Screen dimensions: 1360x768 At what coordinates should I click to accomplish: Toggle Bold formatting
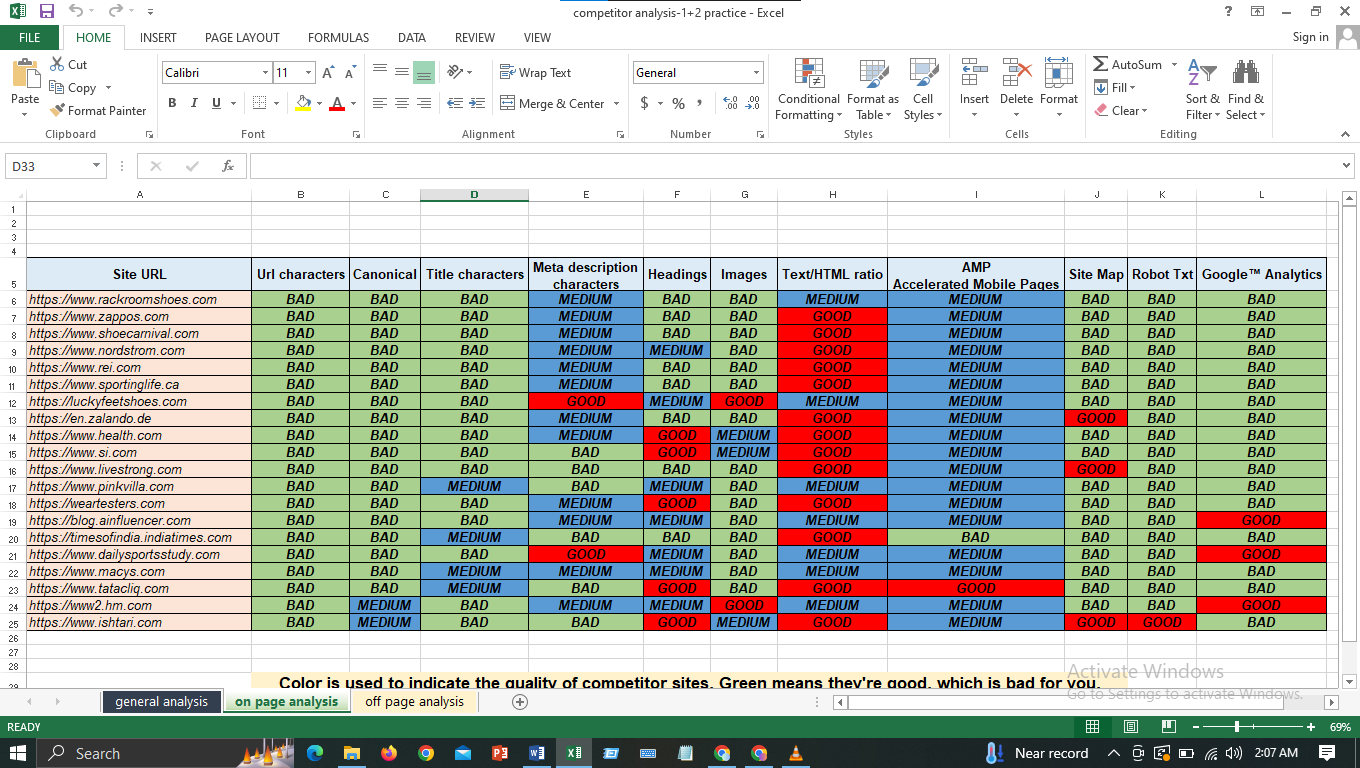pos(172,103)
